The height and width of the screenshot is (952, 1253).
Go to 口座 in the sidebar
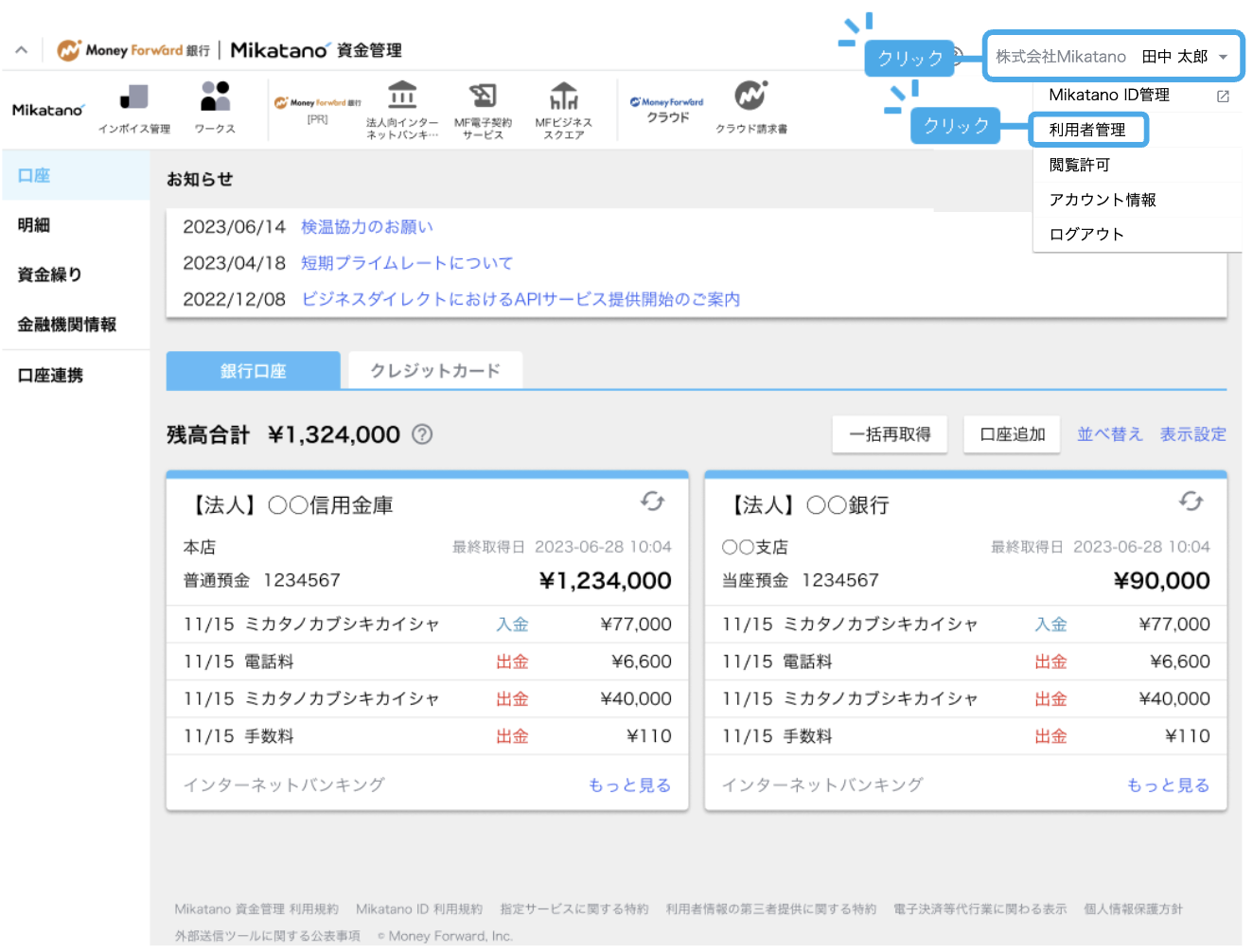click(76, 175)
